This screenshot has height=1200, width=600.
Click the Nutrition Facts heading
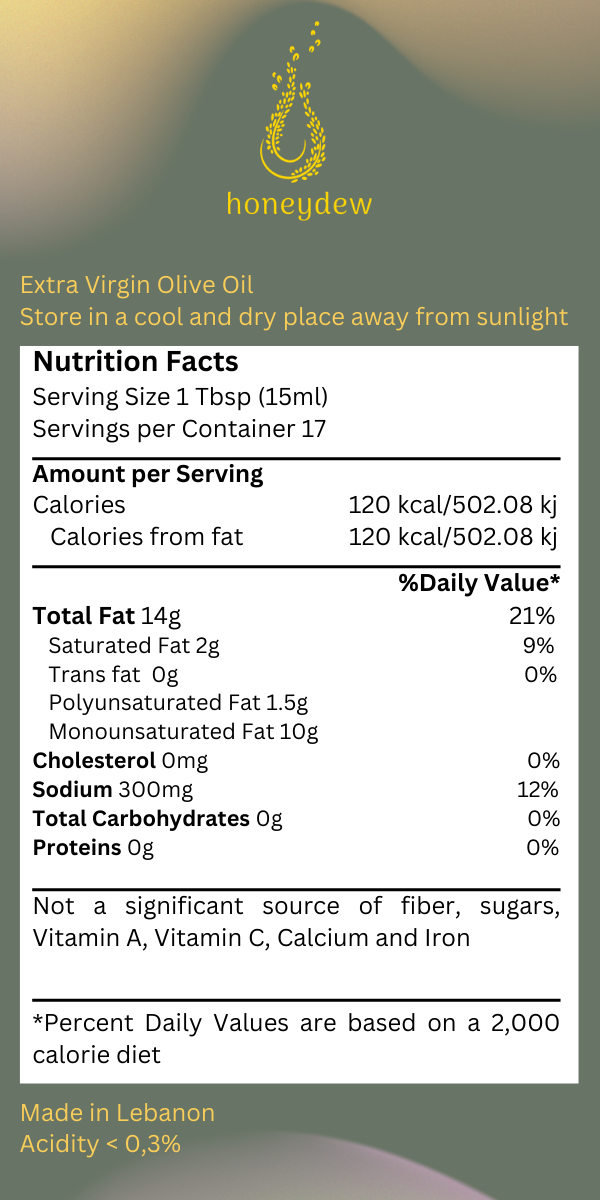click(136, 362)
